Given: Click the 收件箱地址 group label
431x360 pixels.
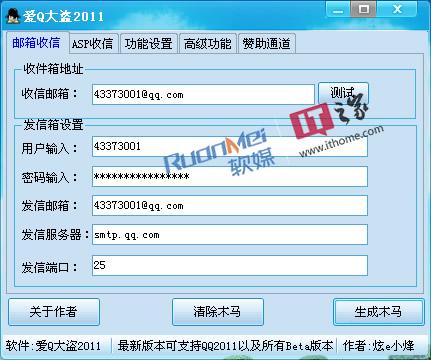Looking at the screenshot, I should tap(53, 69).
